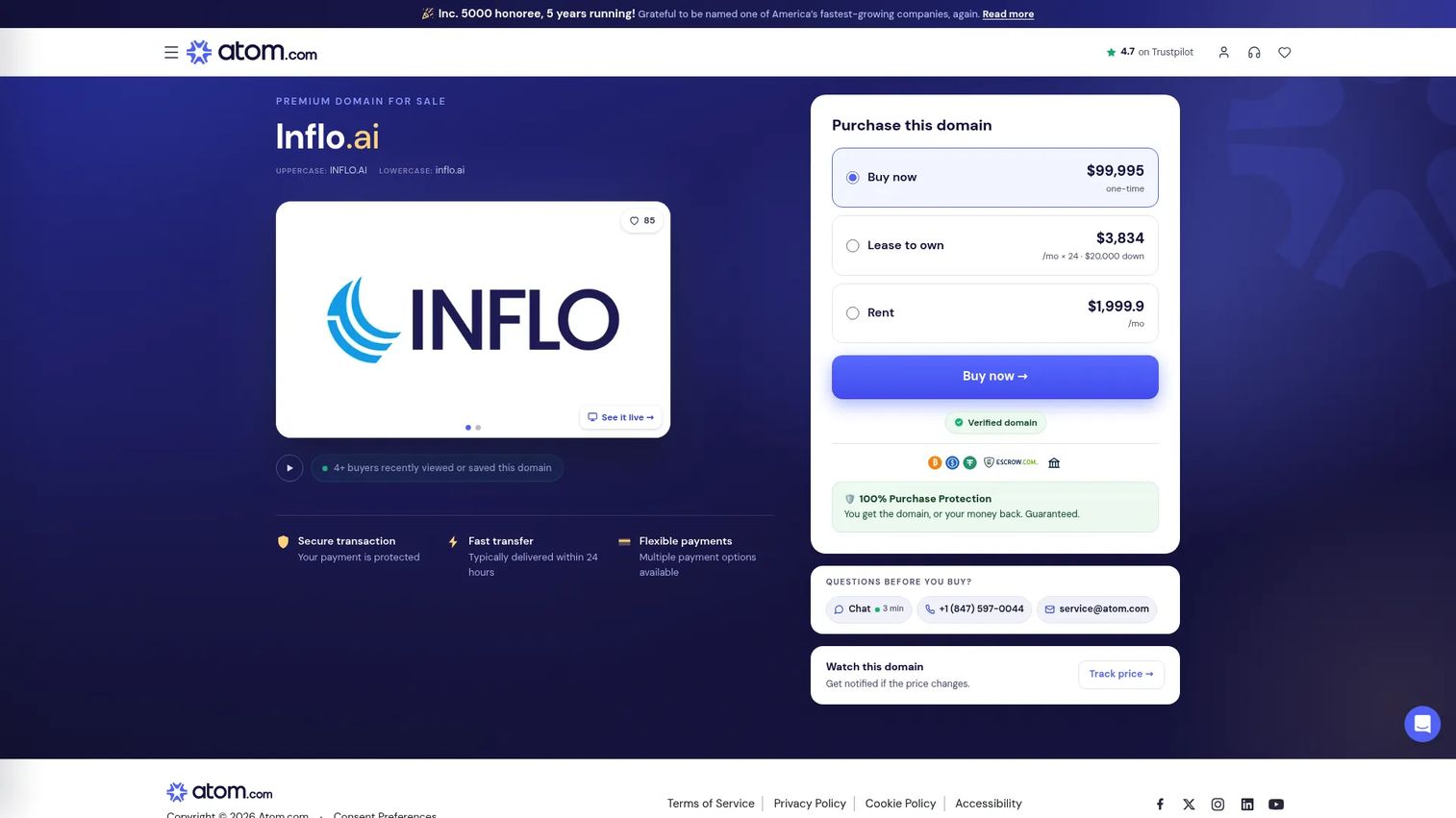Open Cookie Policy link

(x=900, y=804)
